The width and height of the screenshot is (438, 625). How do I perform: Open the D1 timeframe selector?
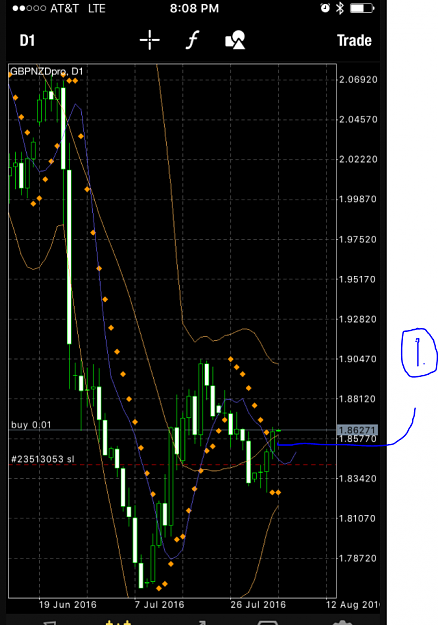27,41
